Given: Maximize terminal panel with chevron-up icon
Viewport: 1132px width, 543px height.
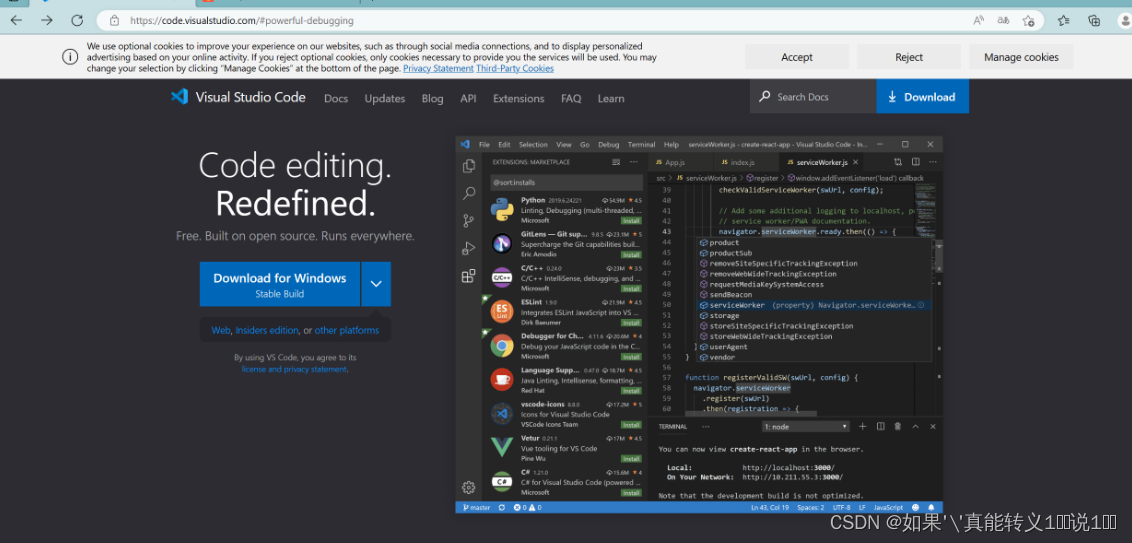Looking at the screenshot, I should (x=915, y=427).
